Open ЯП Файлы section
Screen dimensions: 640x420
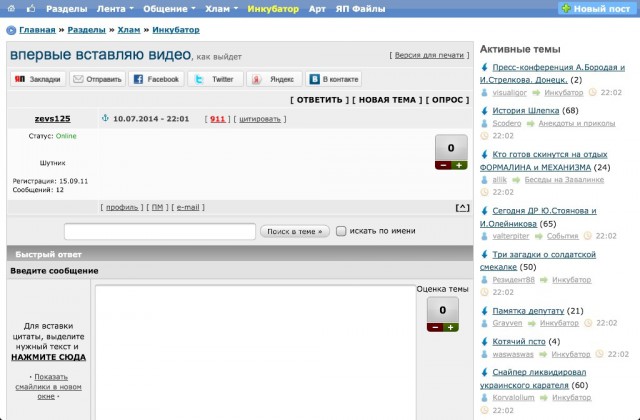(x=360, y=9)
